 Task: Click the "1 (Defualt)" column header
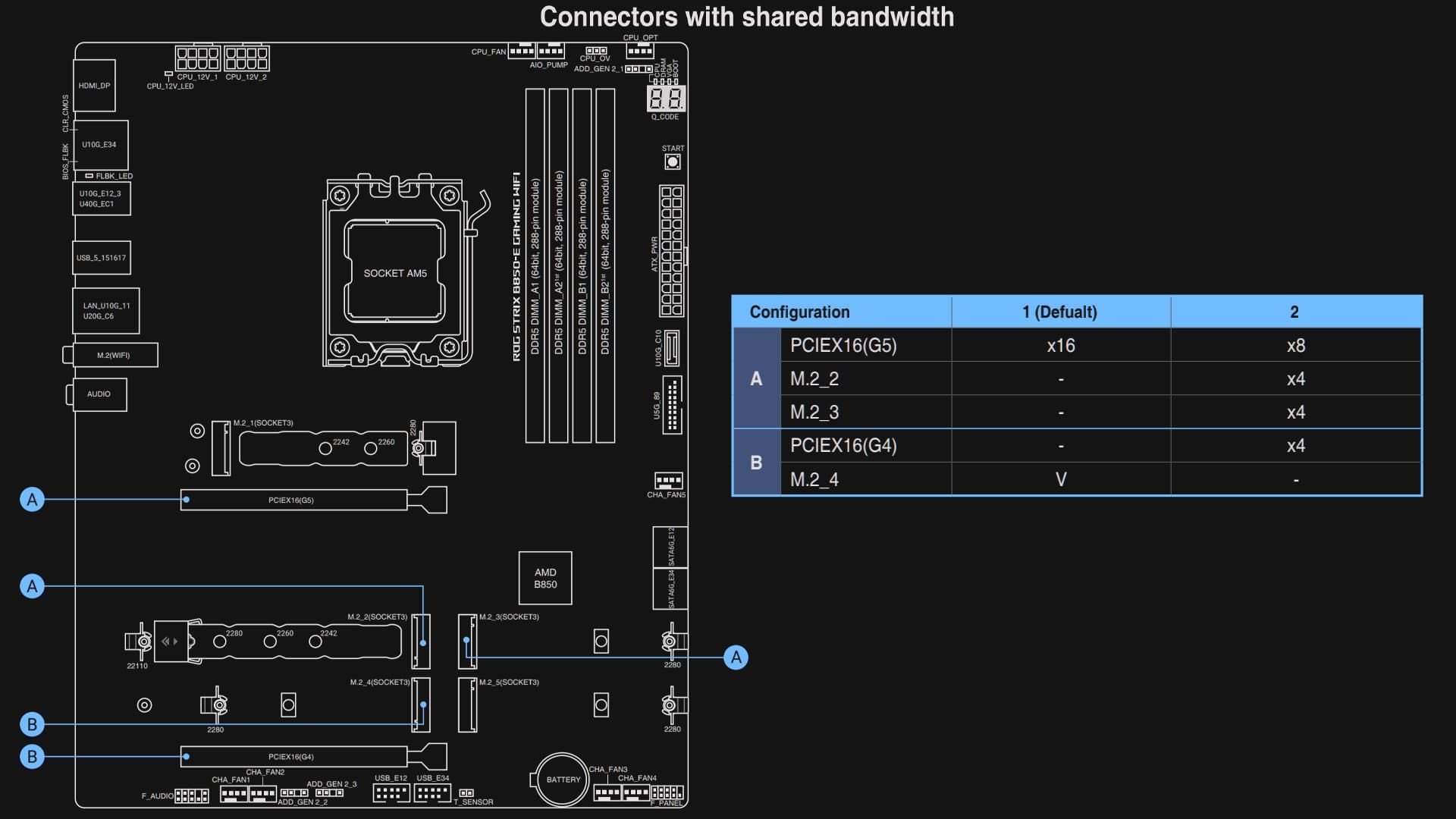(x=1060, y=312)
